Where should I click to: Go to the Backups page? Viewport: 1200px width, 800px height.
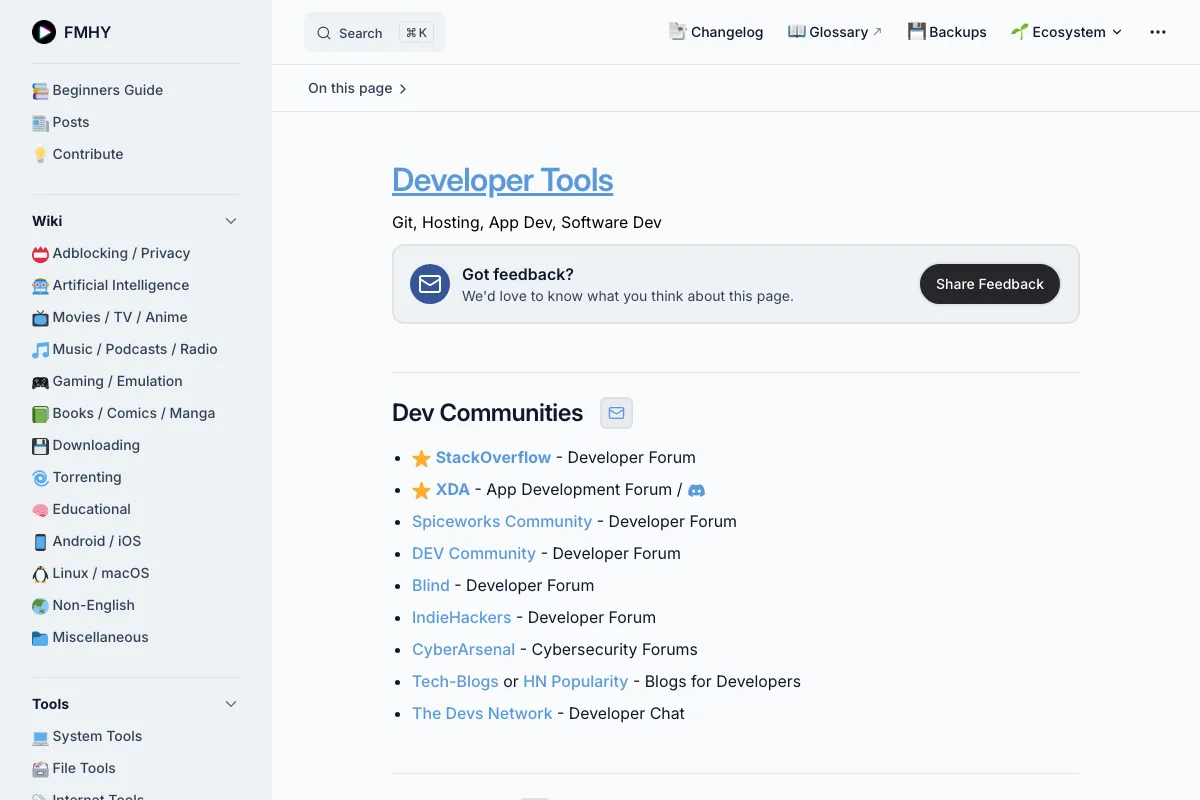click(947, 32)
